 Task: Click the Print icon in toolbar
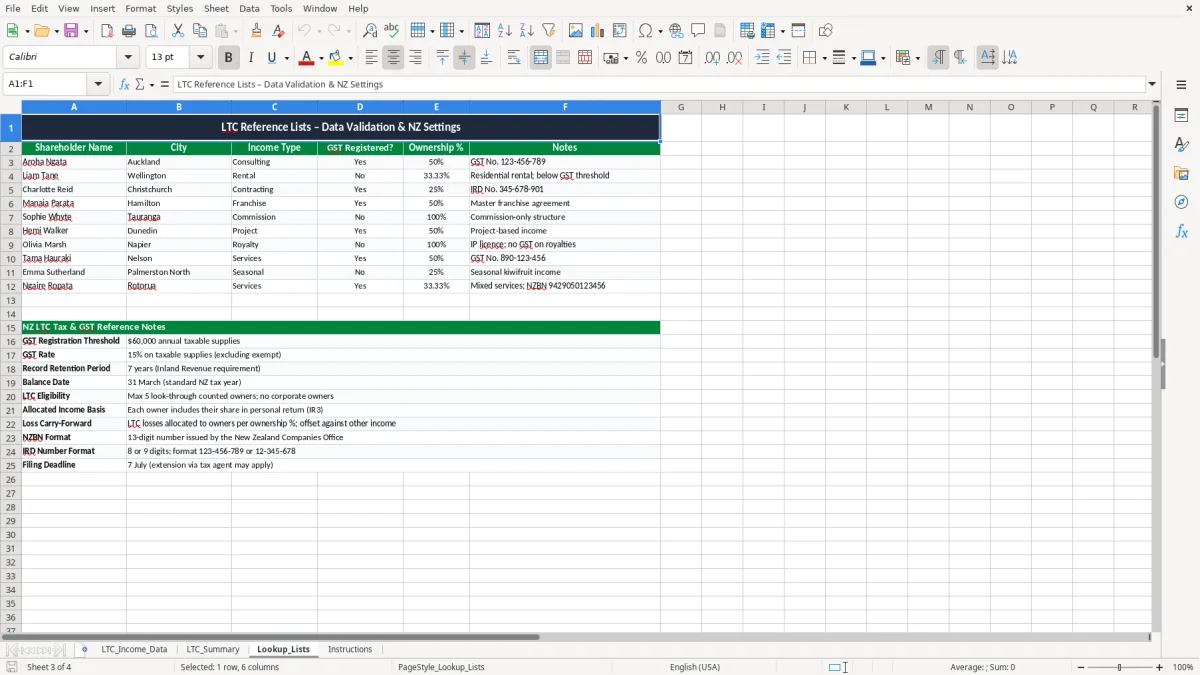129,31
